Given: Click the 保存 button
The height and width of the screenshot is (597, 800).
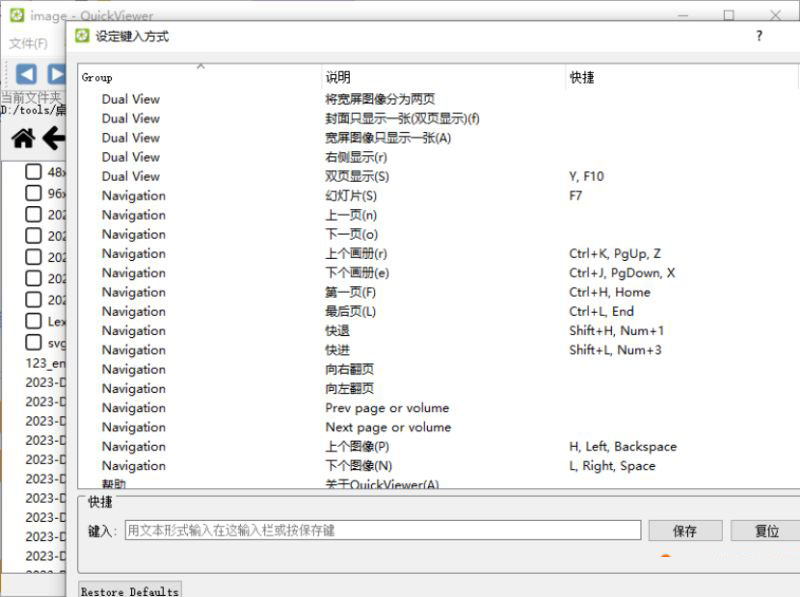Looking at the screenshot, I should click(x=685, y=531).
